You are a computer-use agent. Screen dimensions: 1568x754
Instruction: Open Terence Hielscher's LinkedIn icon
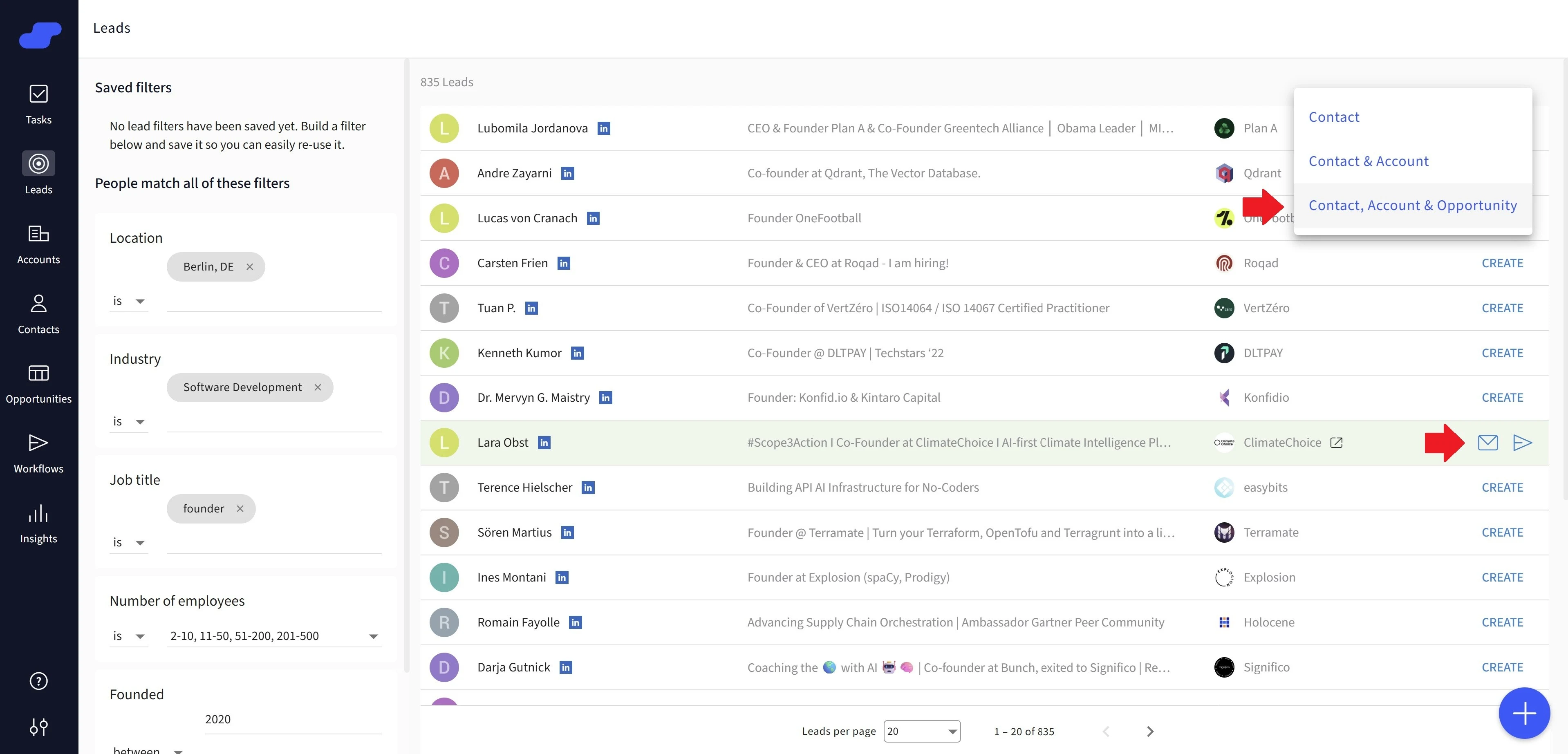(588, 488)
